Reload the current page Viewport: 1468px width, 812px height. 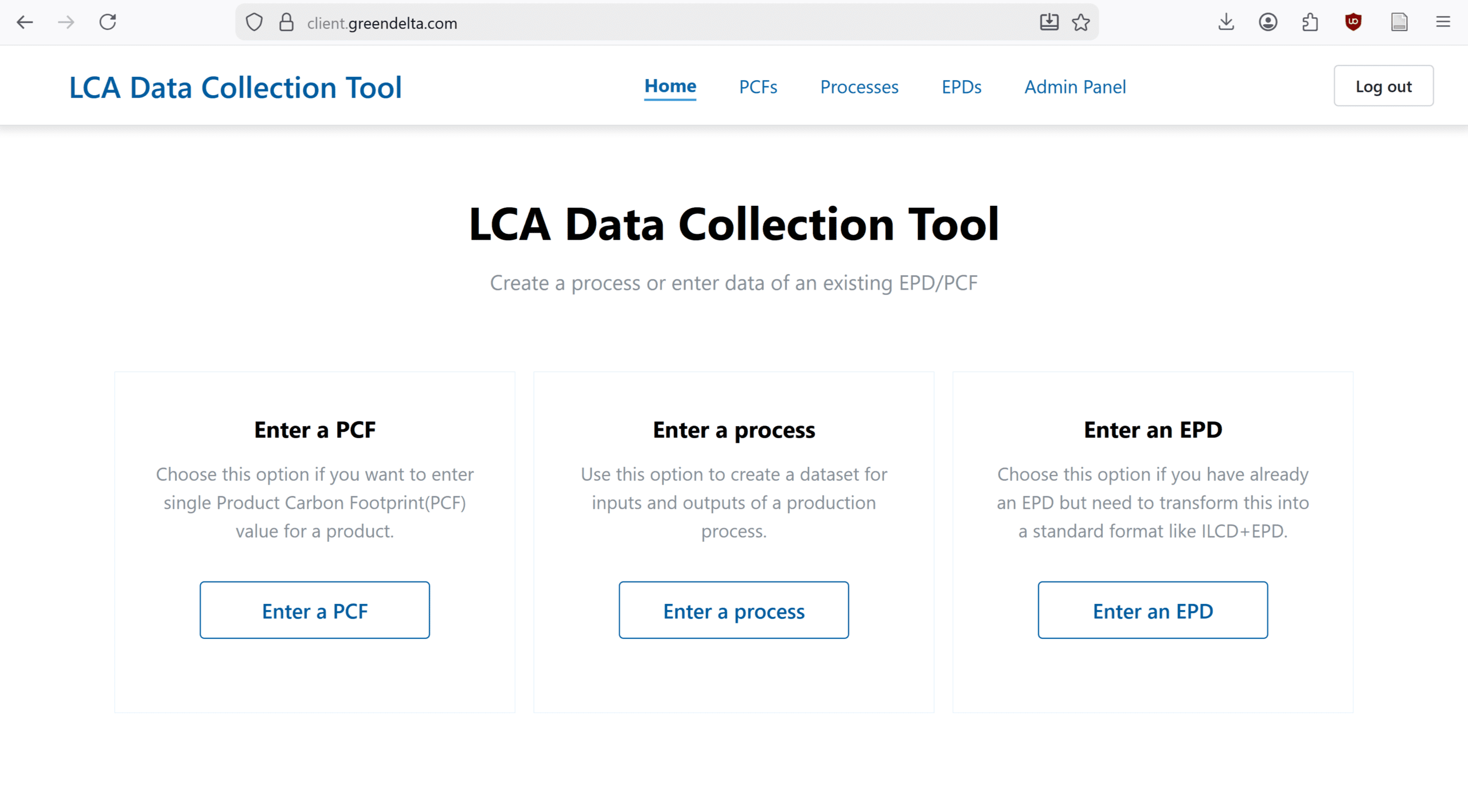[x=108, y=22]
